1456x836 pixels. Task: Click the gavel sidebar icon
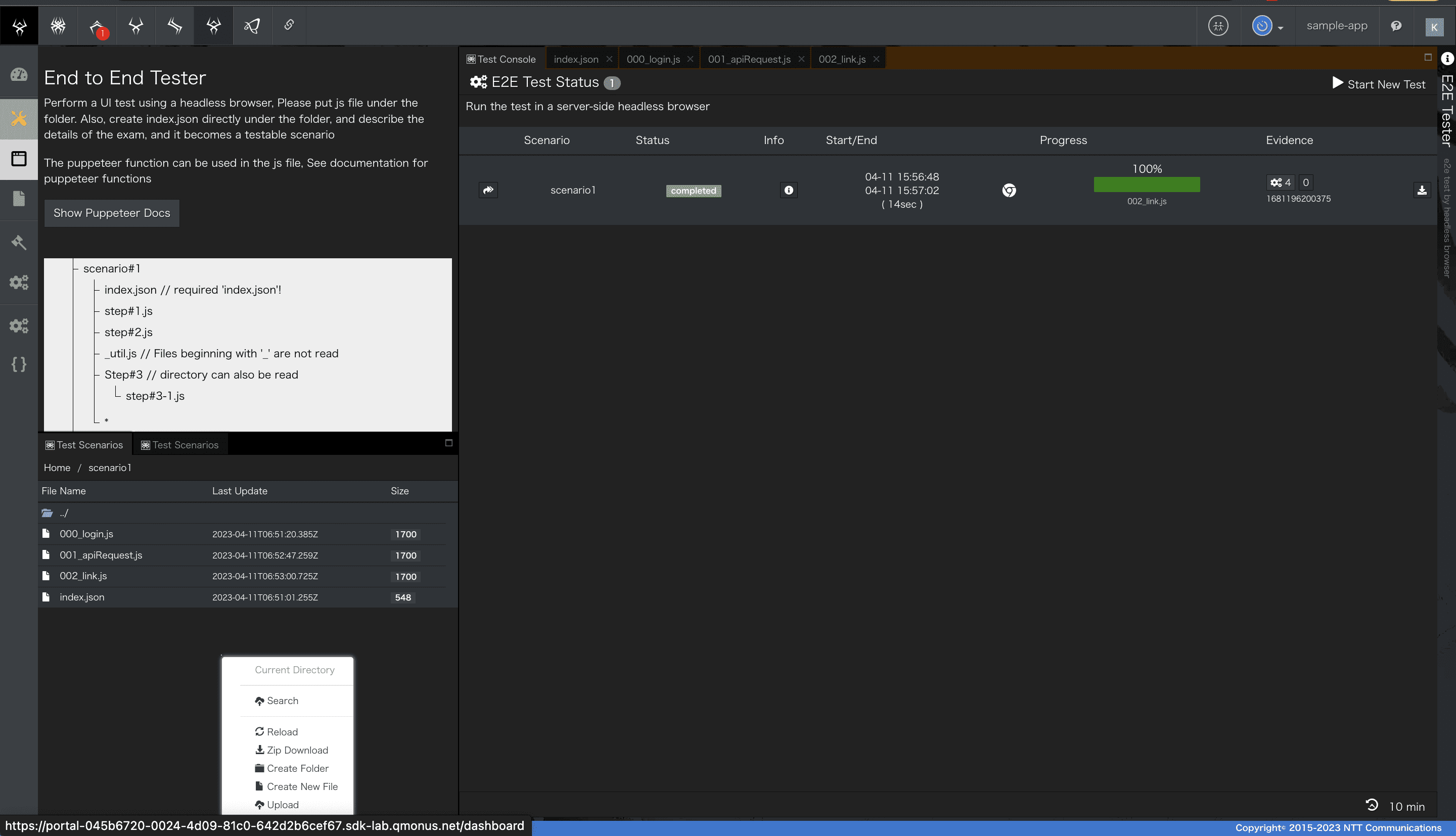coord(19,242)
